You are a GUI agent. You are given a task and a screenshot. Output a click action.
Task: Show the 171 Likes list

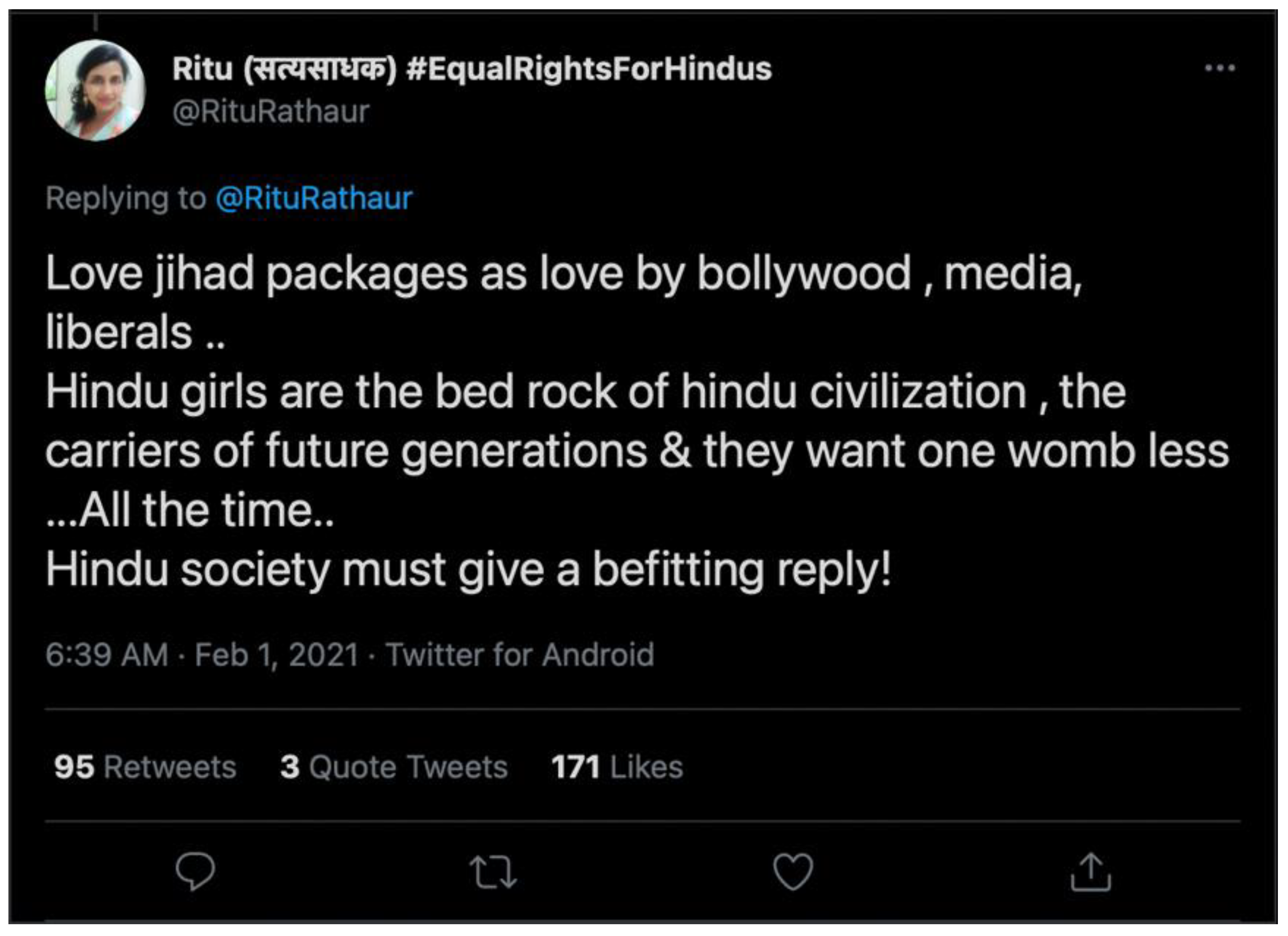617,767
